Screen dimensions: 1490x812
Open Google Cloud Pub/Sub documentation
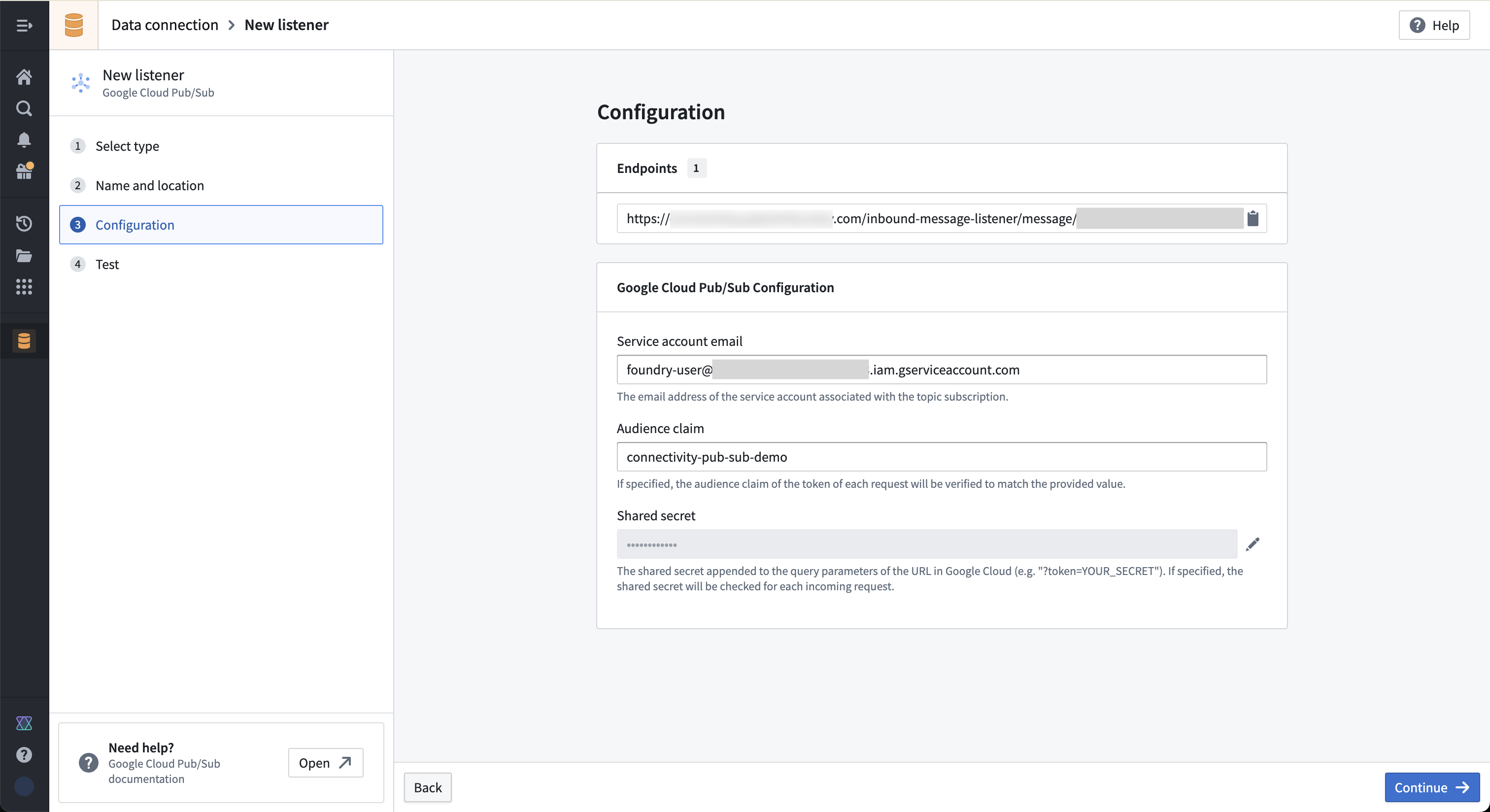[x=325, y=763]
